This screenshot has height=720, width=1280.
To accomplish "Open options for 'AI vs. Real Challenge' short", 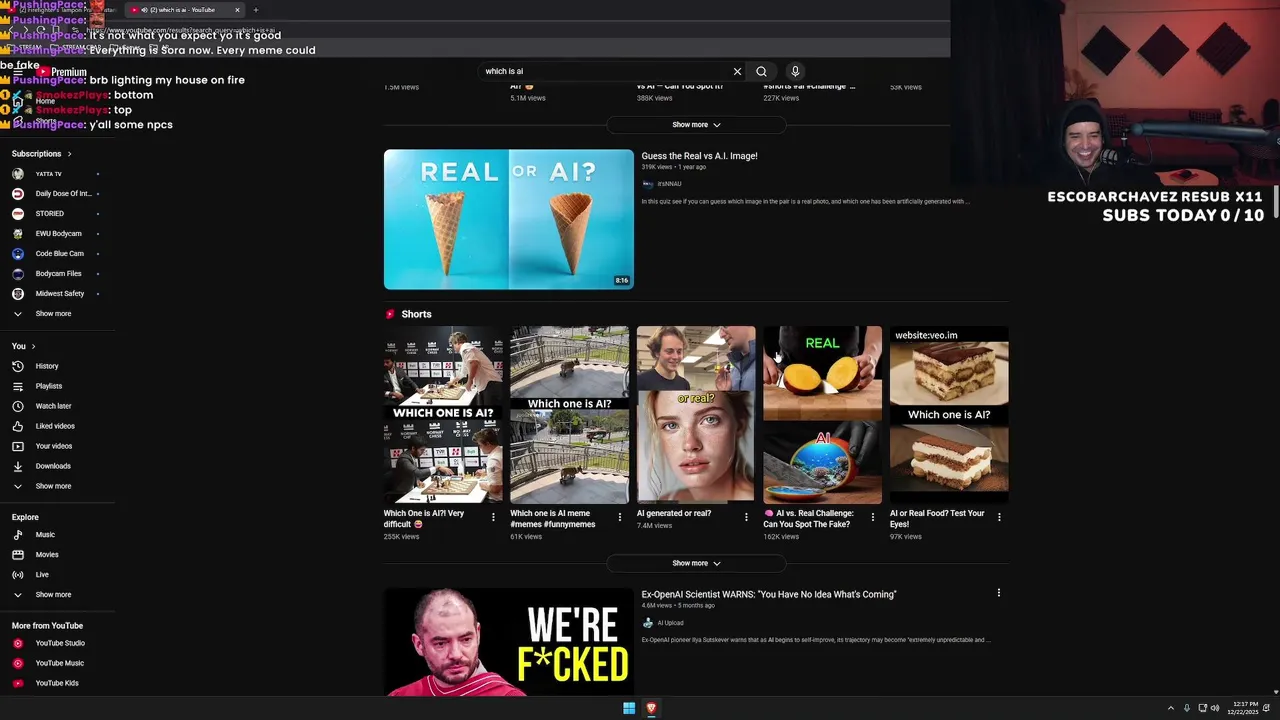I will click(872, 517).
